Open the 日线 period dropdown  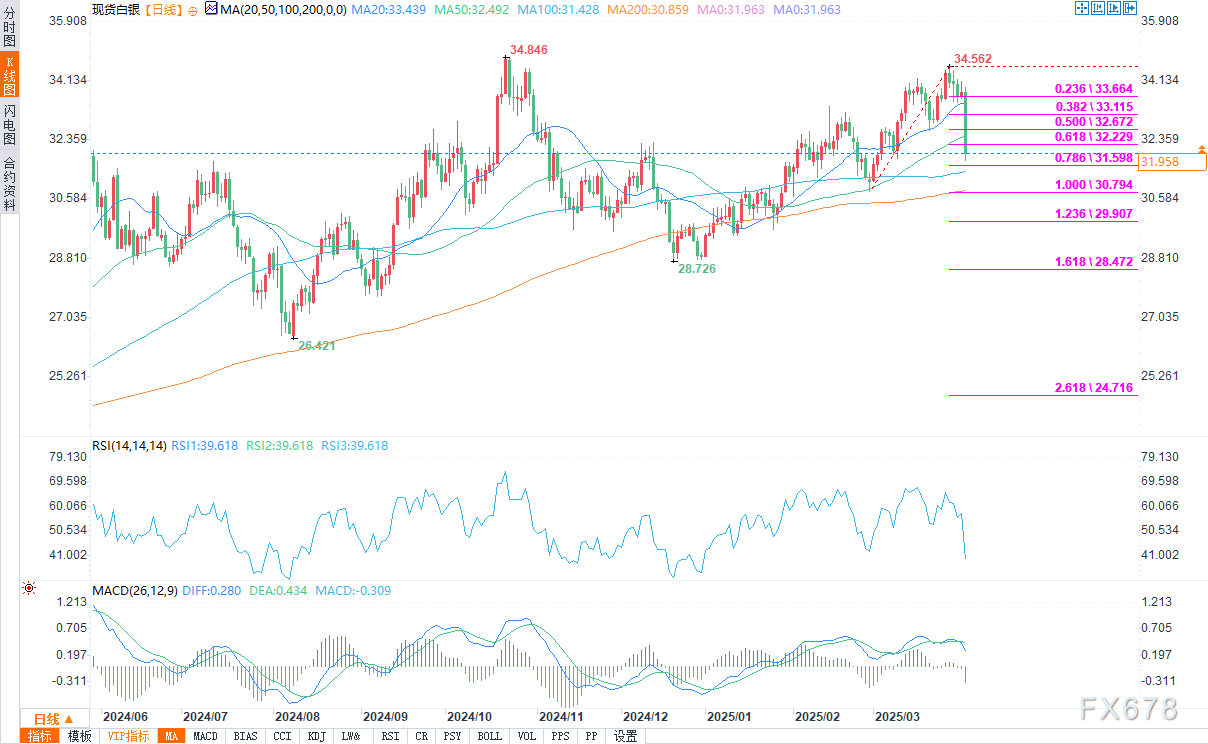[x=53, y=719]
